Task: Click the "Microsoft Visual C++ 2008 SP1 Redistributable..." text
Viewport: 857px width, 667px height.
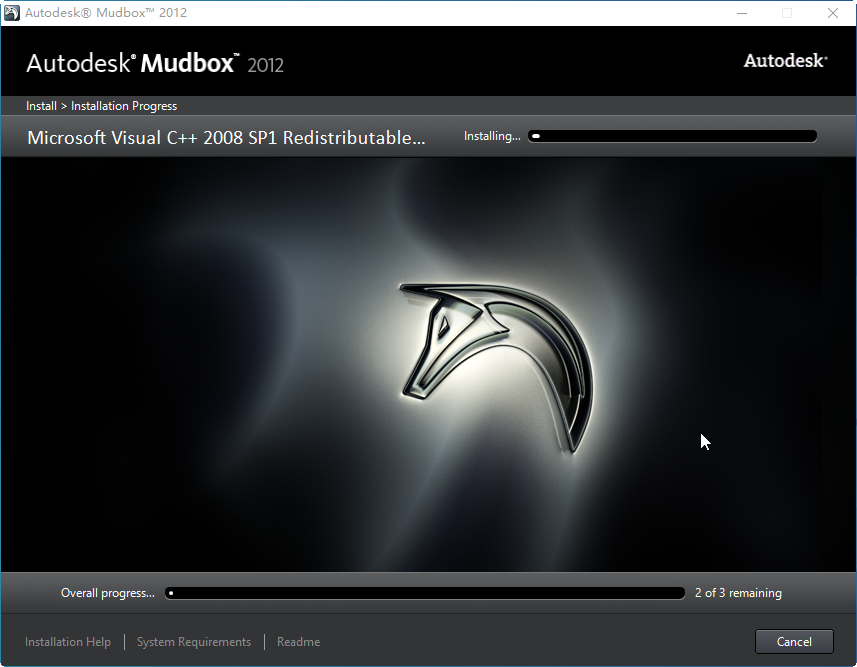Action: (226, 138)
